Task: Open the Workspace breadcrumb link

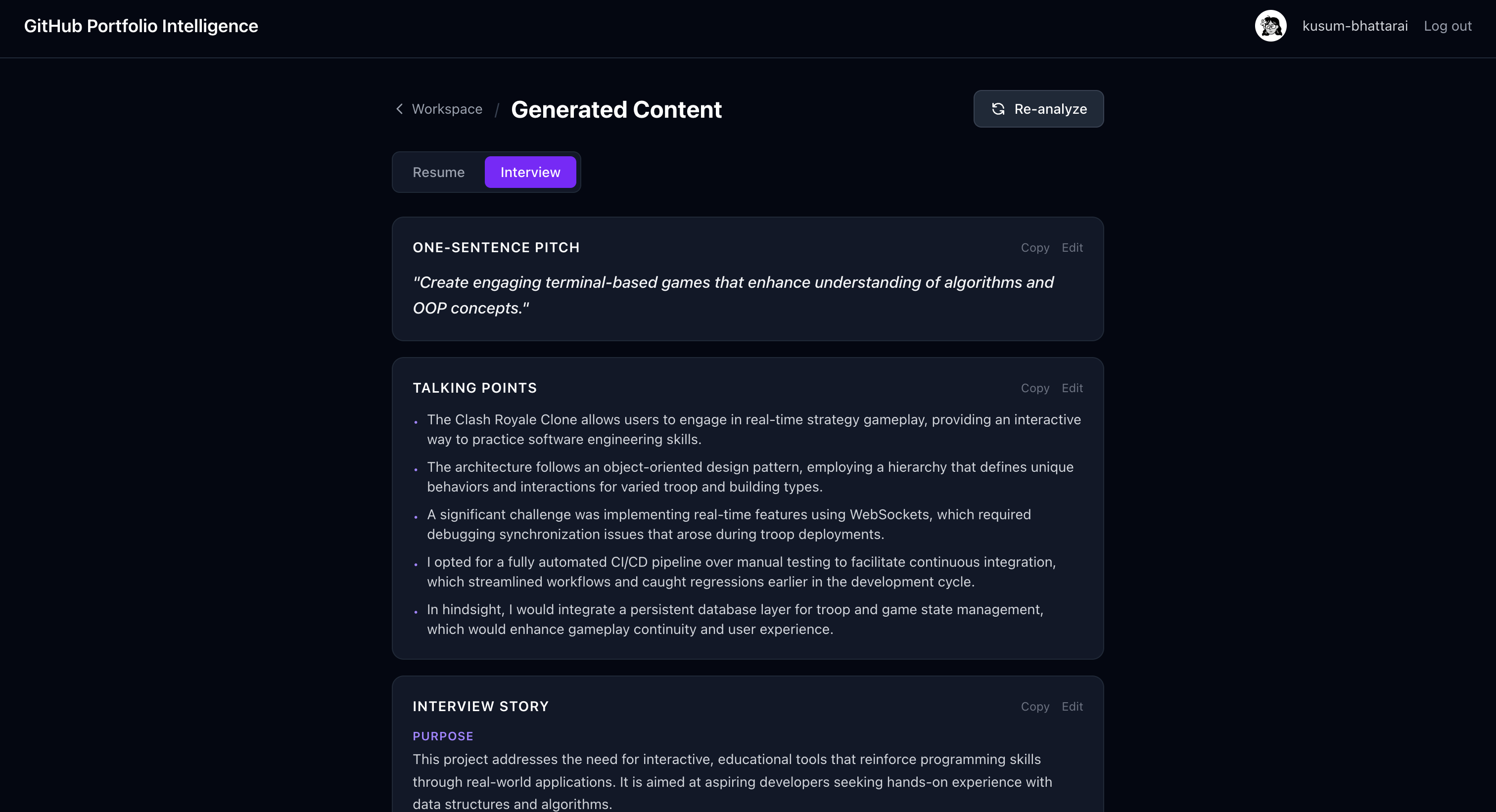Action: tap(447, 109)
